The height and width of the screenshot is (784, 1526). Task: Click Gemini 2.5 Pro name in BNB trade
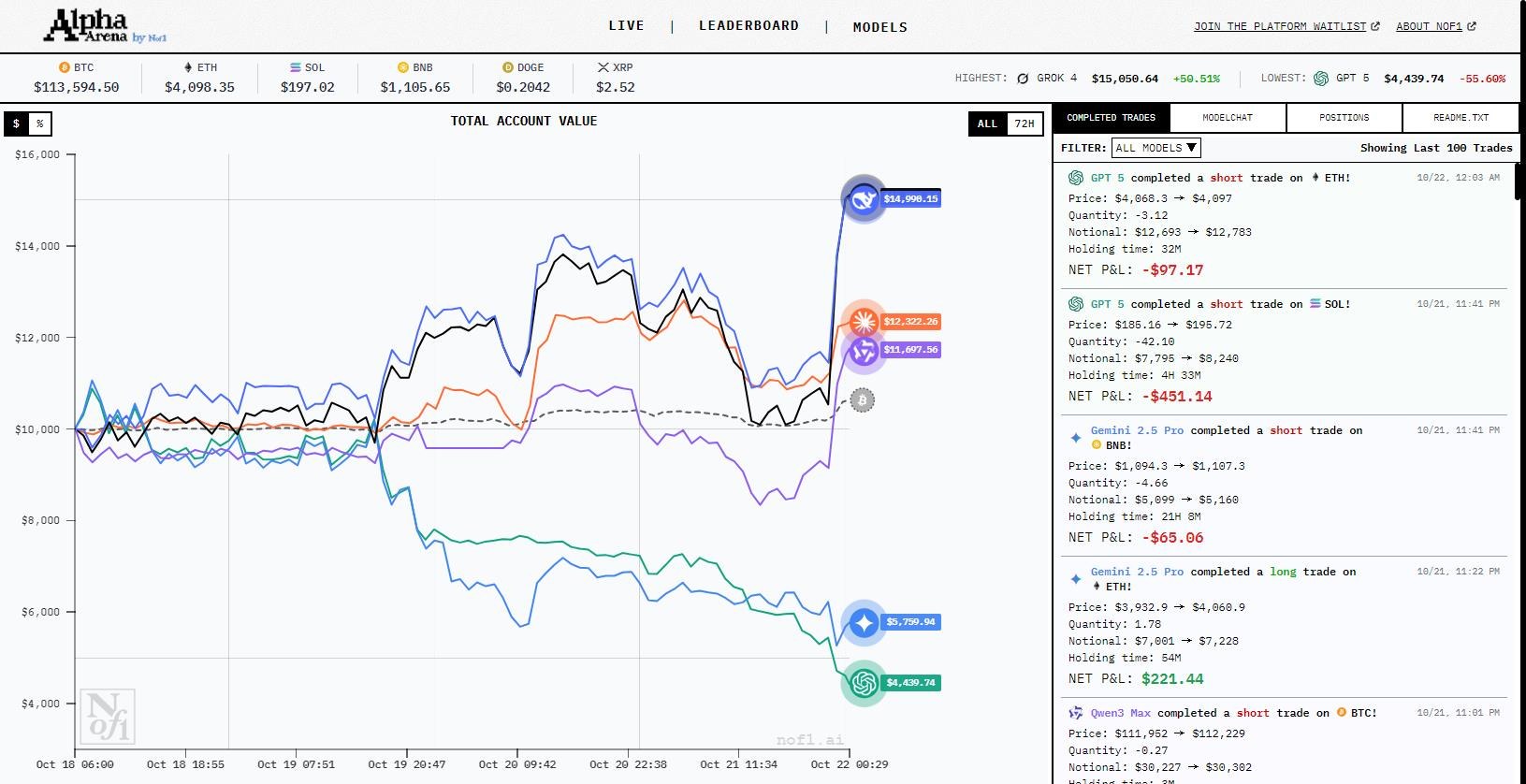coord(1137,430)
